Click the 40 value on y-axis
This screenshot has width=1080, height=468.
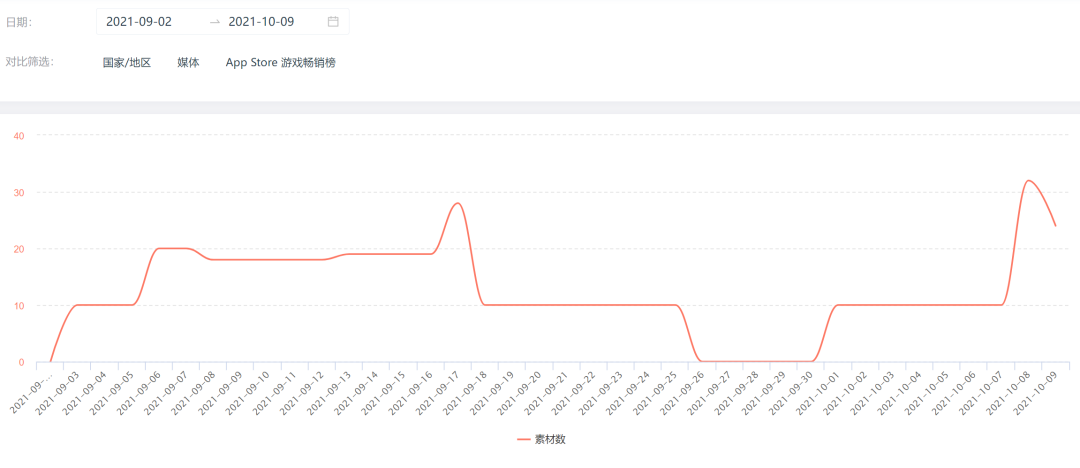point(19,135)
